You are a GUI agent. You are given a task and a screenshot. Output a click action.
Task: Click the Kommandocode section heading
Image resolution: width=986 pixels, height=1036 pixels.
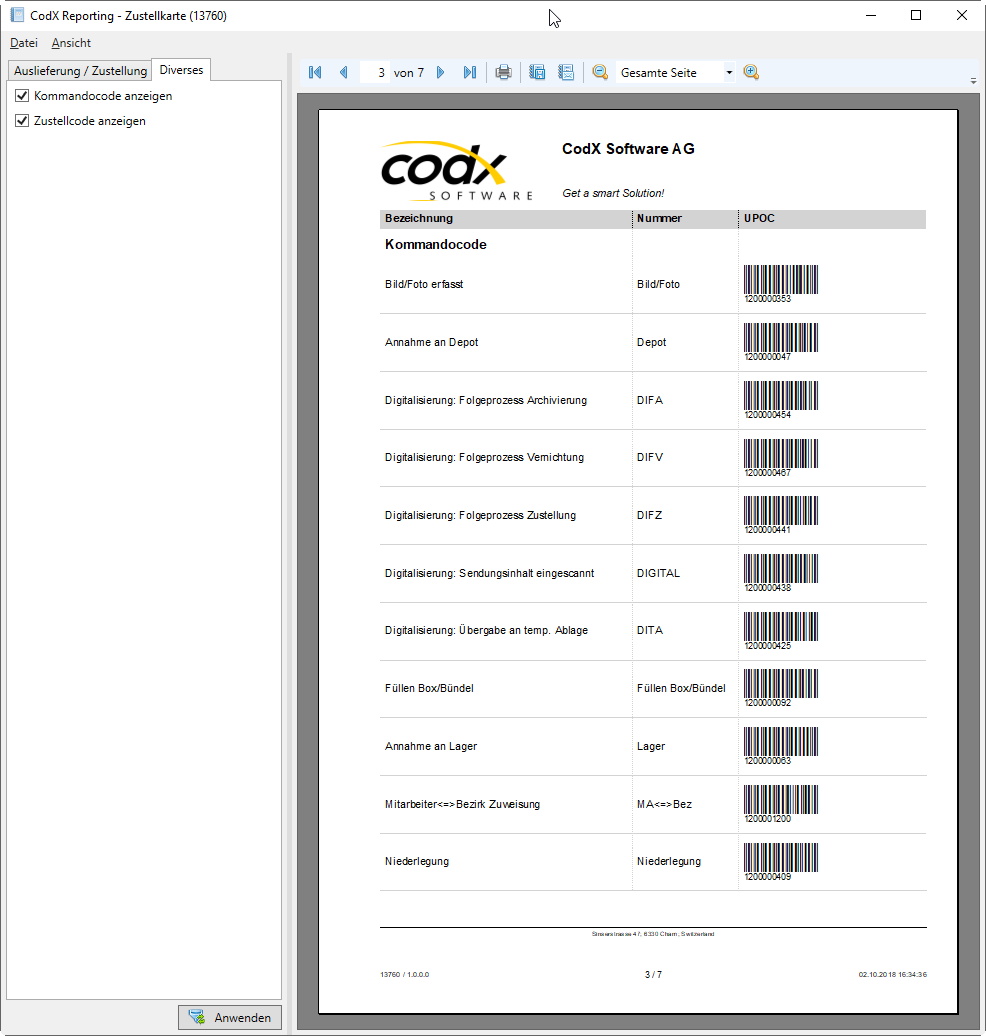[436, 244]
